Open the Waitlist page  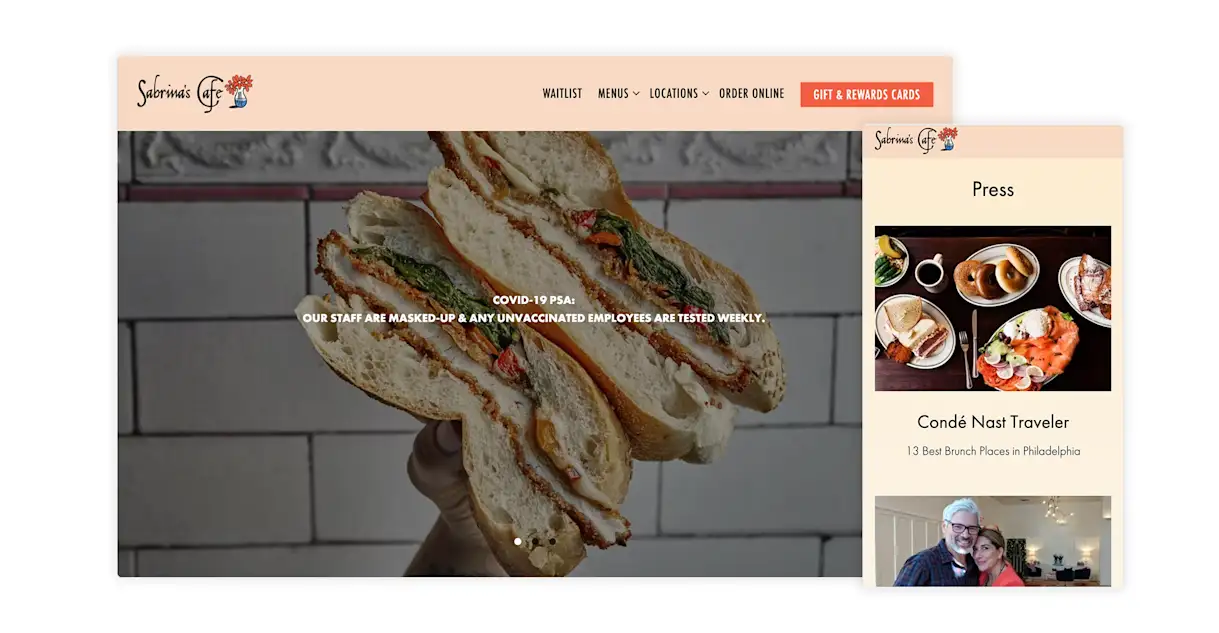click(x=562, y=94)
